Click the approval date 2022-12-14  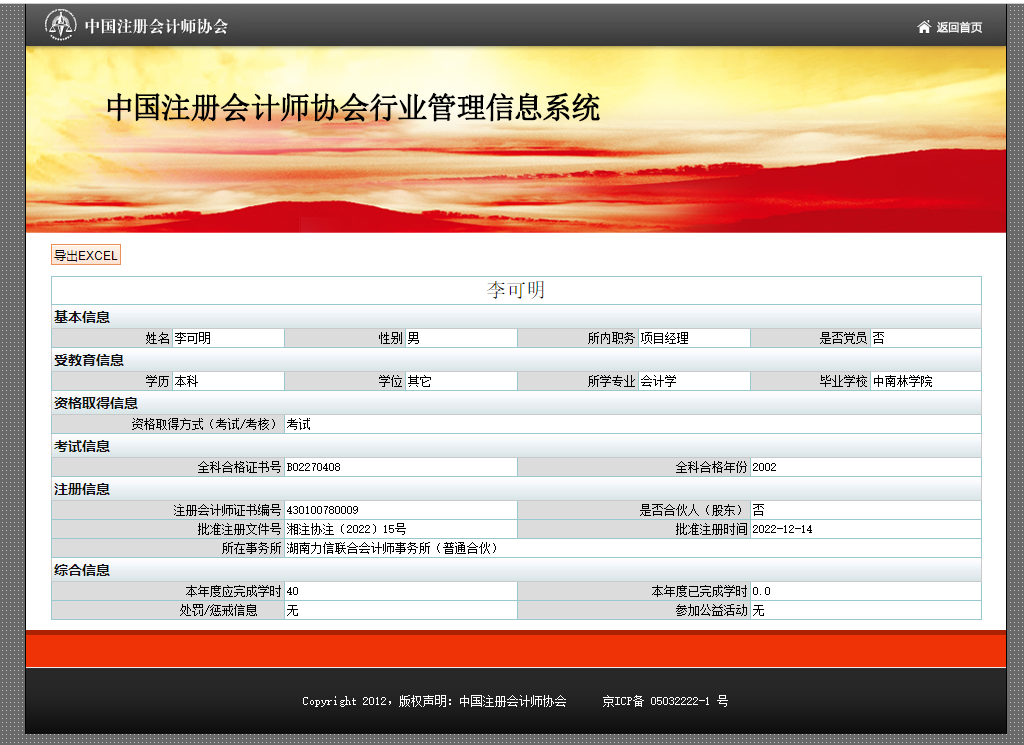(782, 530)
